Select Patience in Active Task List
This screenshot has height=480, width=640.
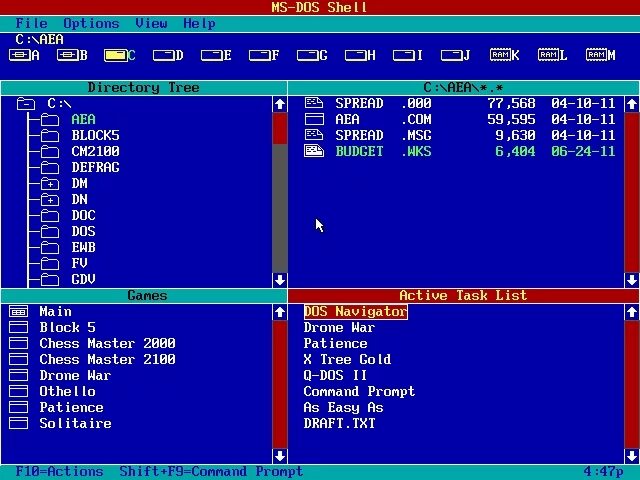pos(335,343)
